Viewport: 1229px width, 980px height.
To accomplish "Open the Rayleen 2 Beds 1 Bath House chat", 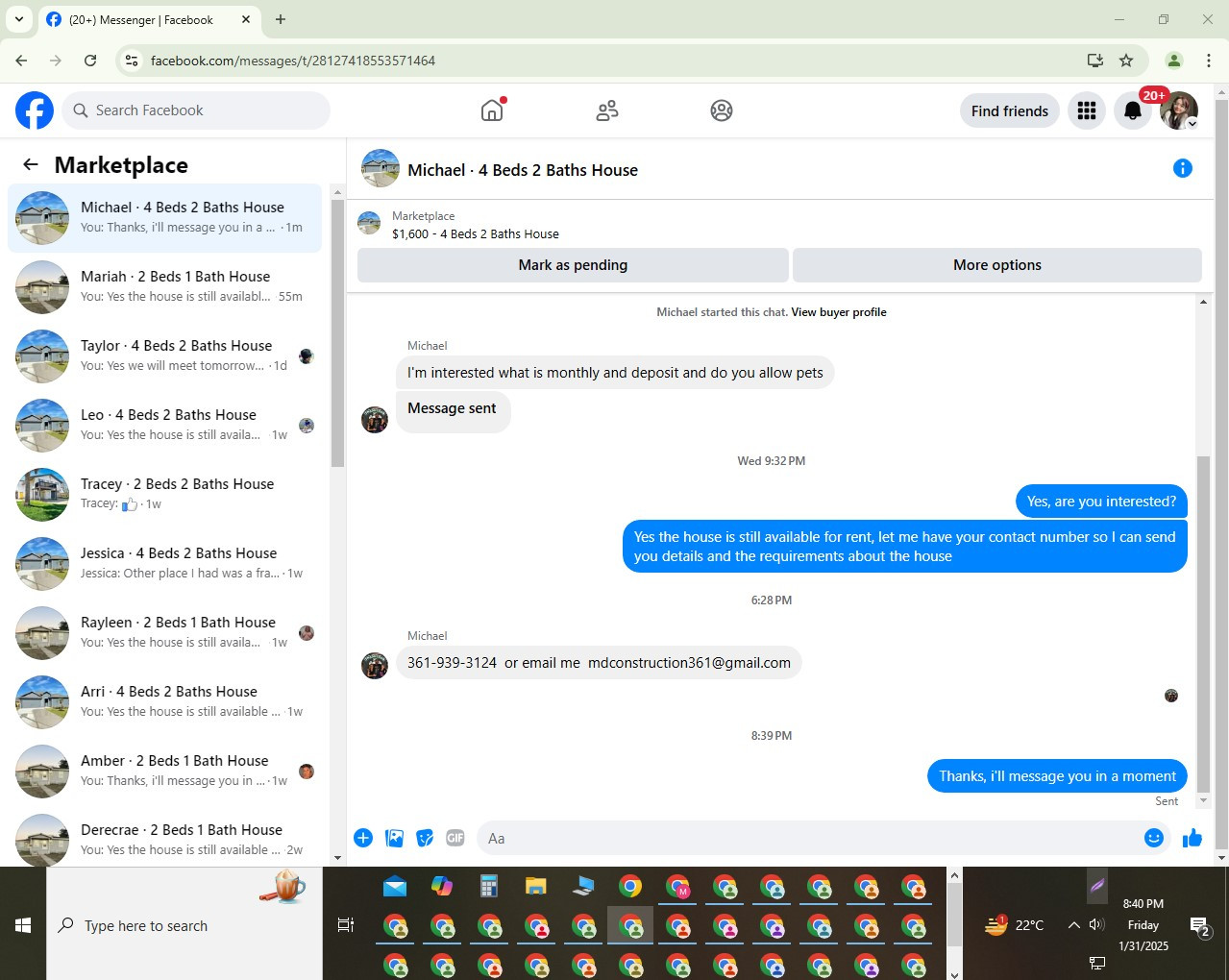I will (165, 633).
